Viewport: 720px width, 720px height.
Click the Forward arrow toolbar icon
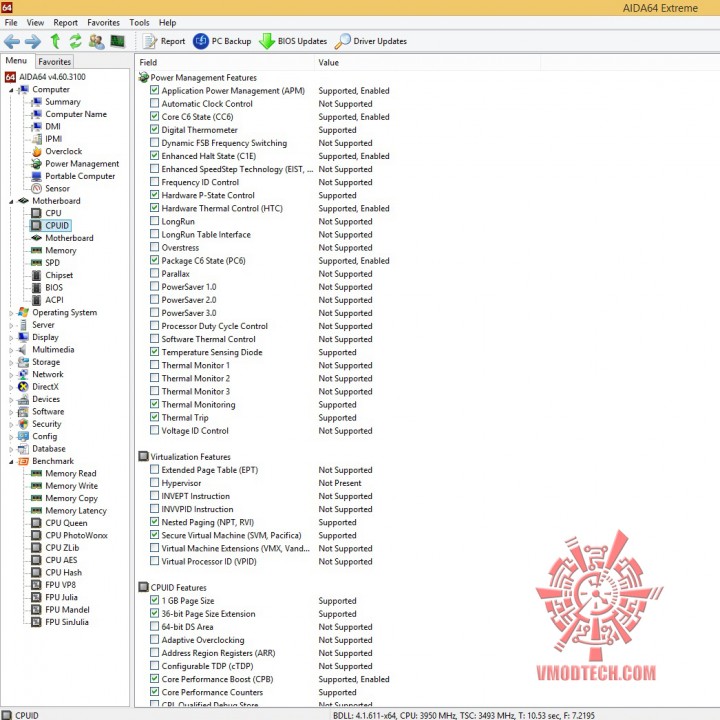(33, 41)
